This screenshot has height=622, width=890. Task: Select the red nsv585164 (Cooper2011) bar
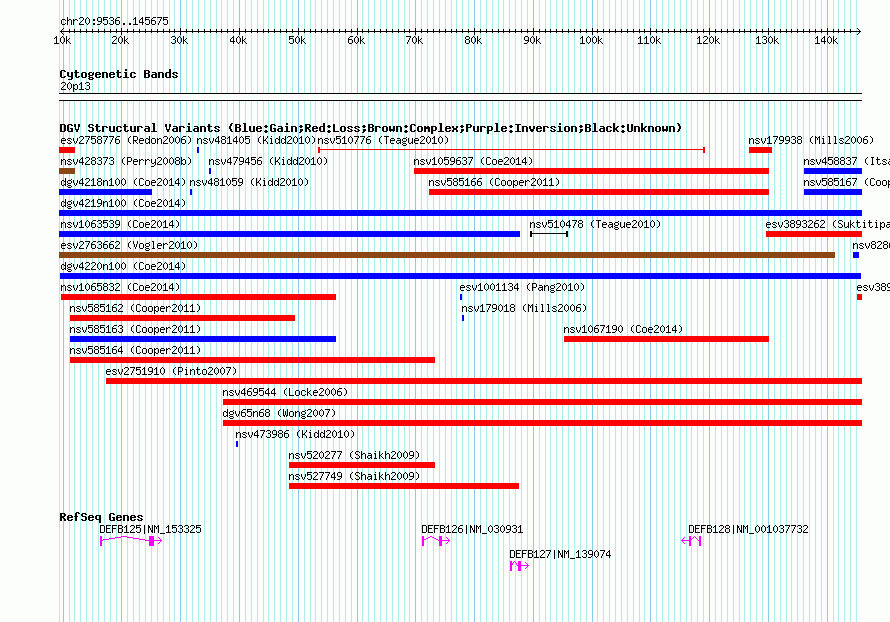(x=252, y=360)
